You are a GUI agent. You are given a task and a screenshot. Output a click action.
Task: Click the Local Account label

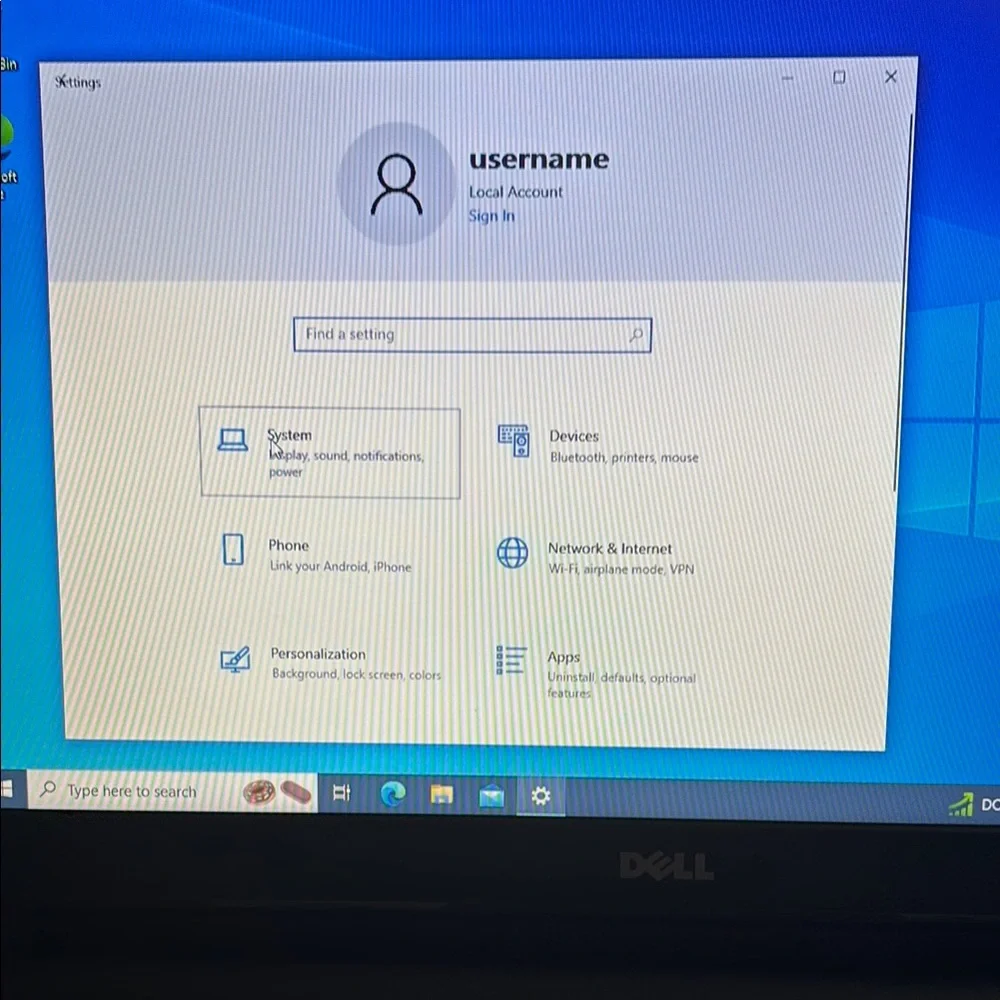pos(515,192)
